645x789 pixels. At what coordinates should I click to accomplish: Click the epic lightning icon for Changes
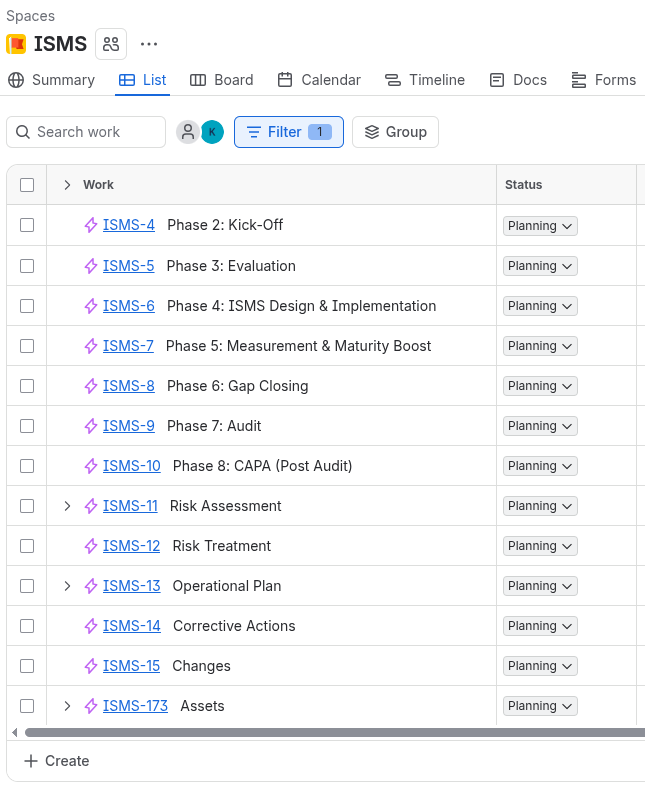click(91, 666)
